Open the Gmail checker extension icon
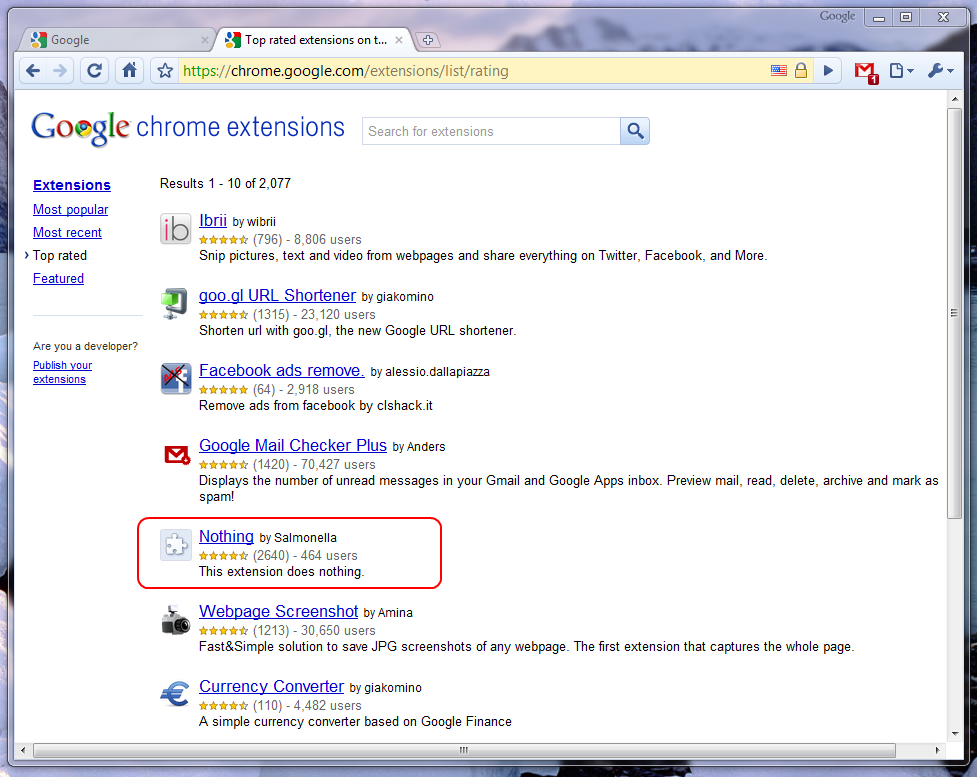Screen dimensions: 977x777 click(865, 72)
